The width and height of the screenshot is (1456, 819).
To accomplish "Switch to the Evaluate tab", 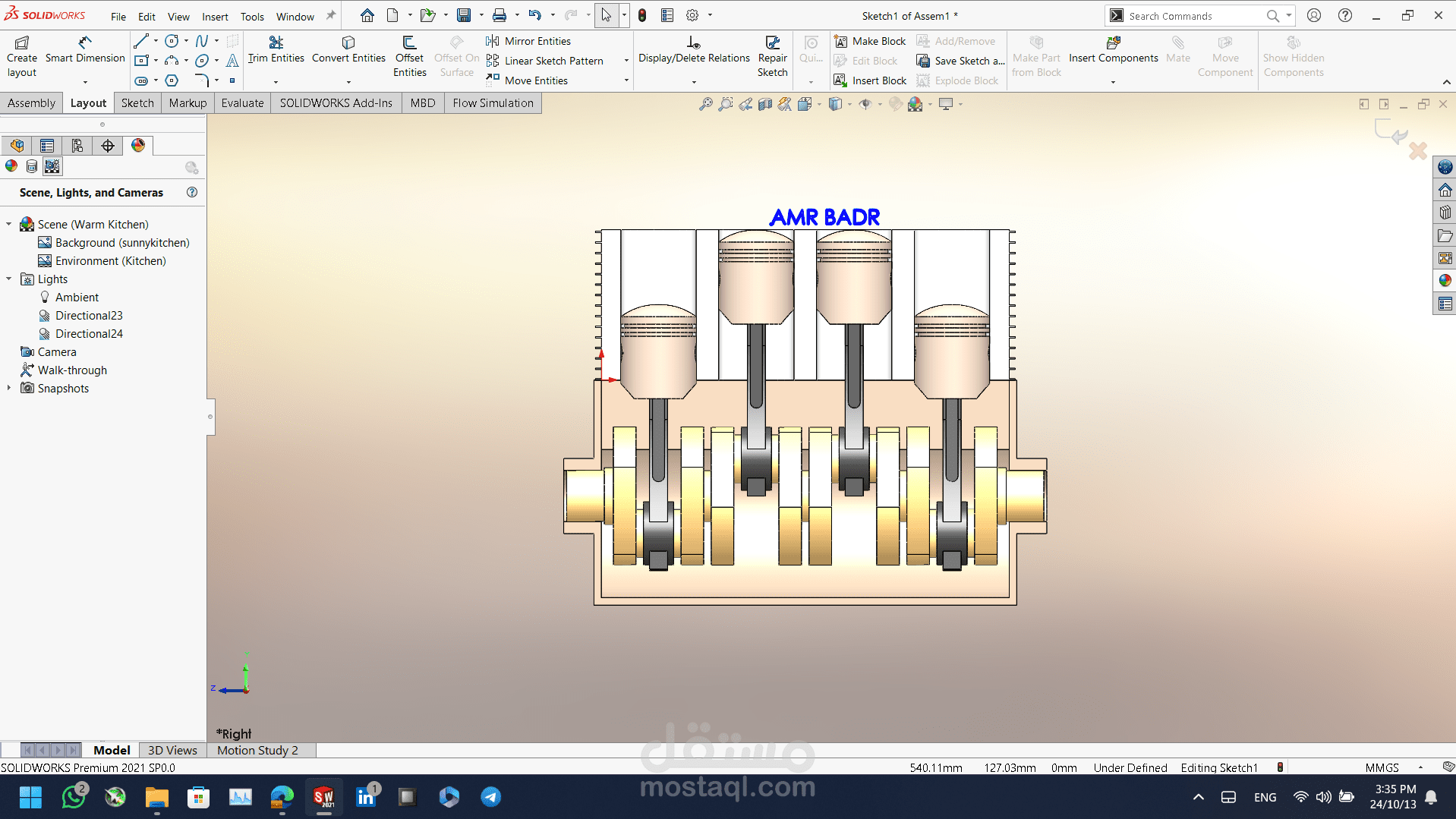I will (242, 103).
